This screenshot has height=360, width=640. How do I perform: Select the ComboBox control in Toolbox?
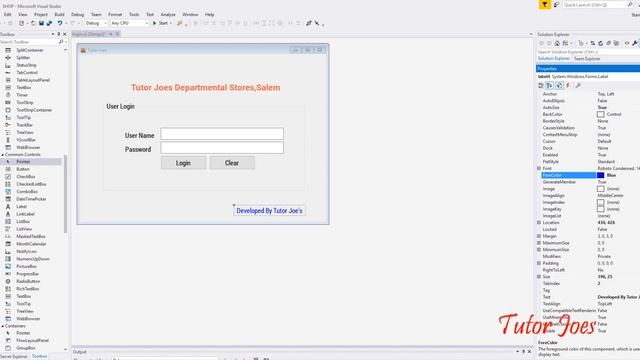pyautogui.click(x=27, y=191)
